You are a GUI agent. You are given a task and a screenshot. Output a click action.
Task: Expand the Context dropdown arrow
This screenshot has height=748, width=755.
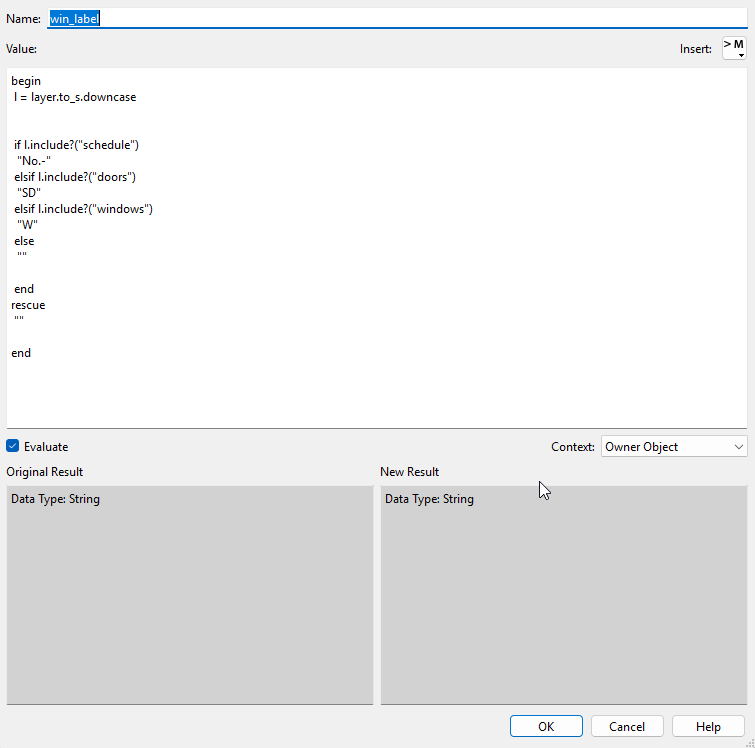click(x=738, y=447)
